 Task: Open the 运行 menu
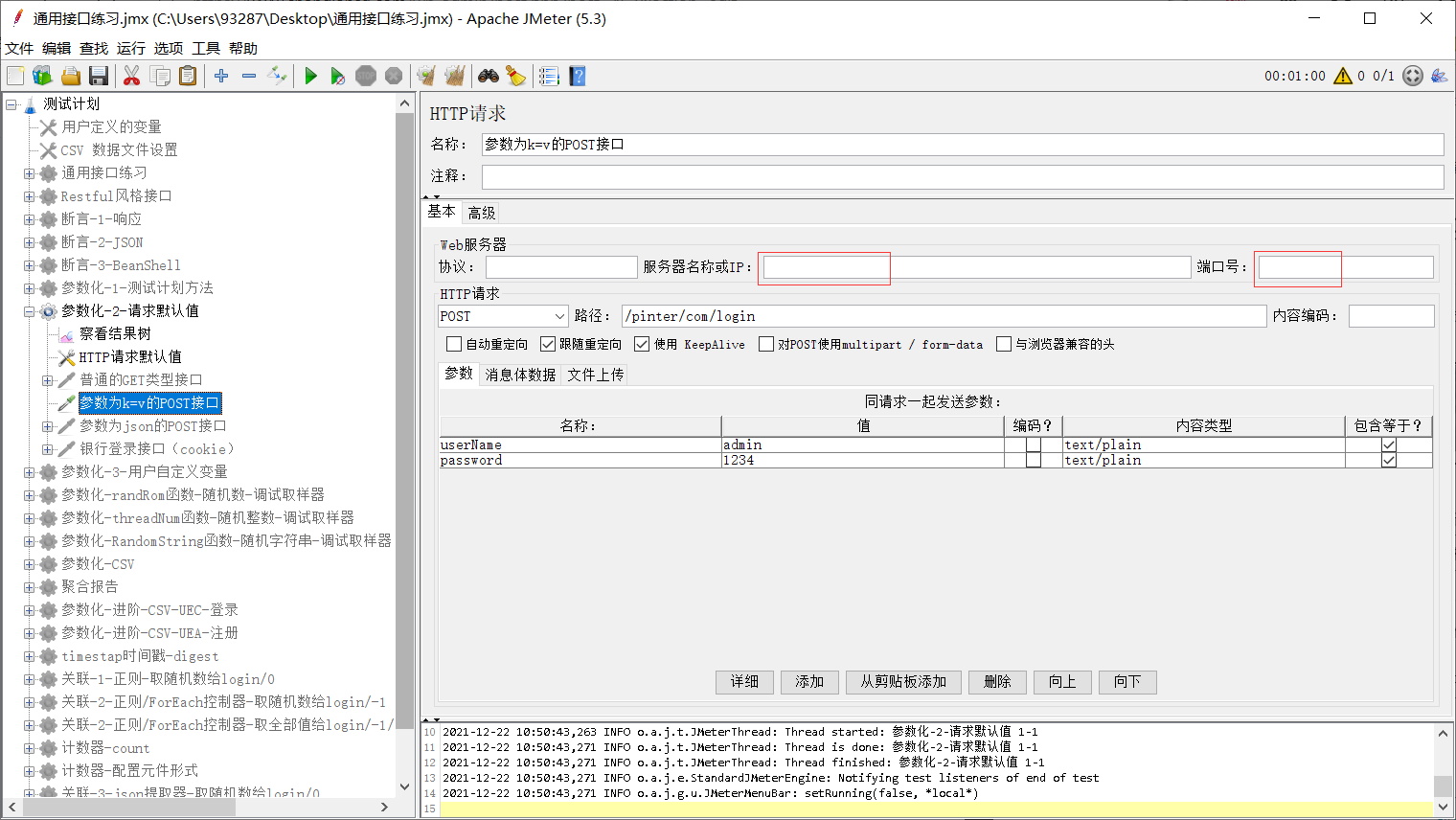point(131,48)
